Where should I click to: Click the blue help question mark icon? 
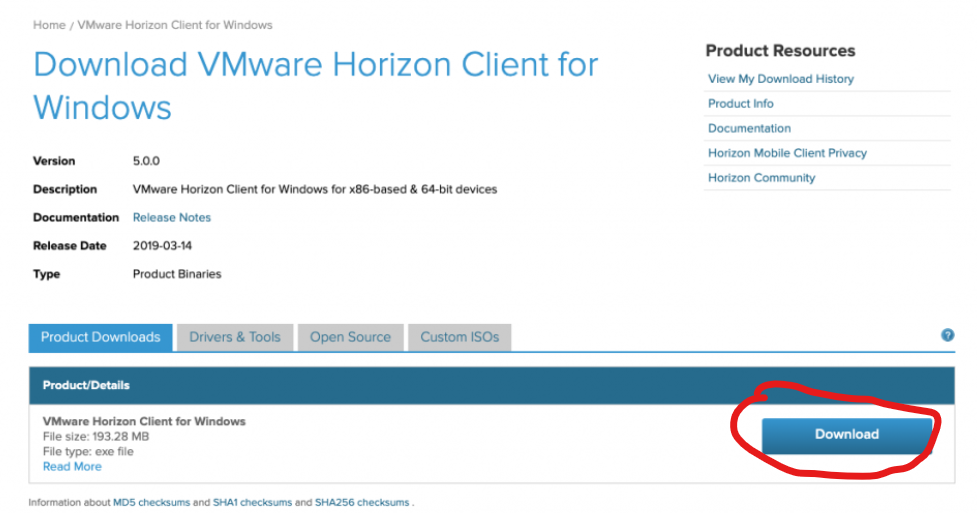947,335
